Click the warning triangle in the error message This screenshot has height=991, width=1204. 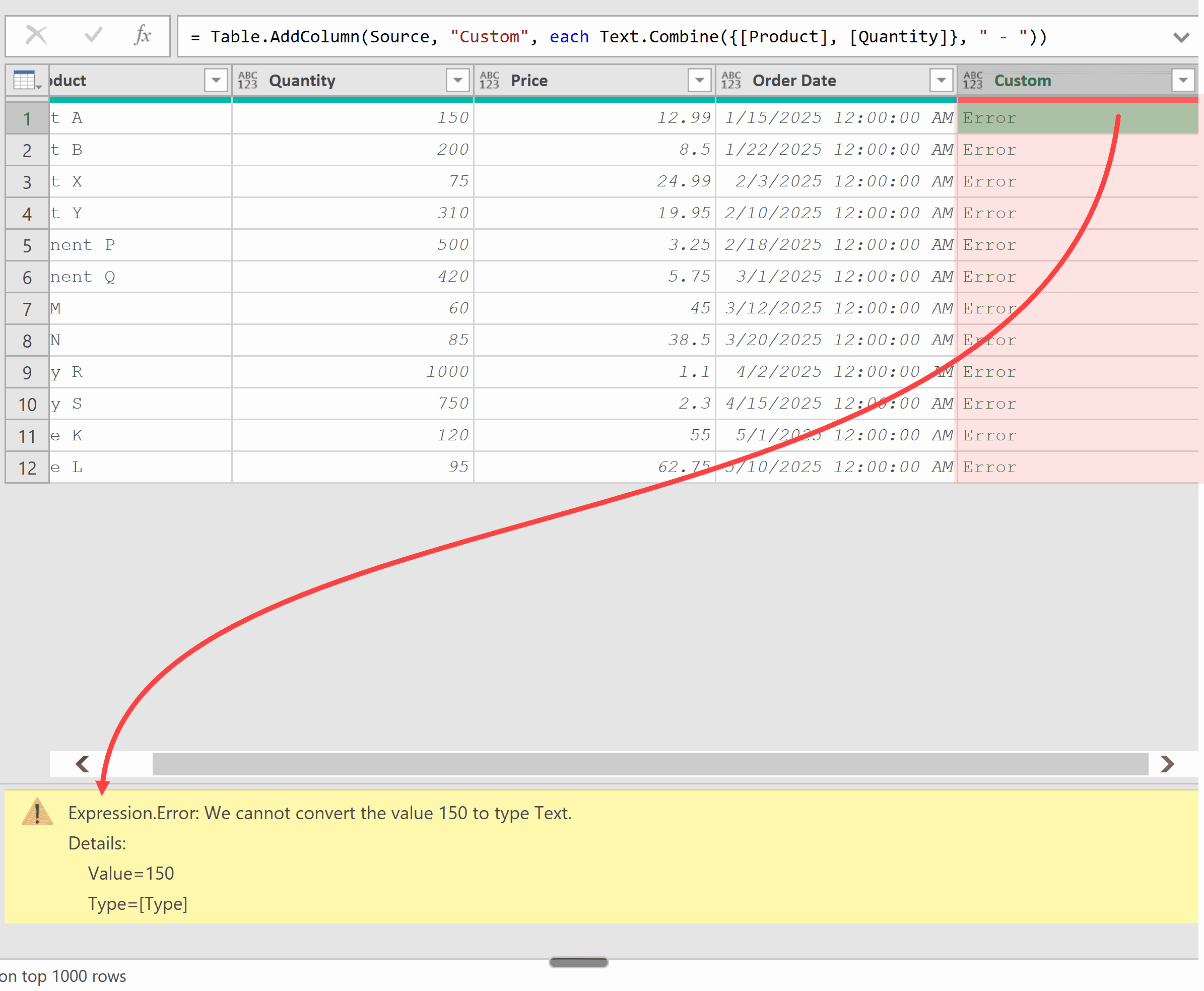[x=37, y=813]
